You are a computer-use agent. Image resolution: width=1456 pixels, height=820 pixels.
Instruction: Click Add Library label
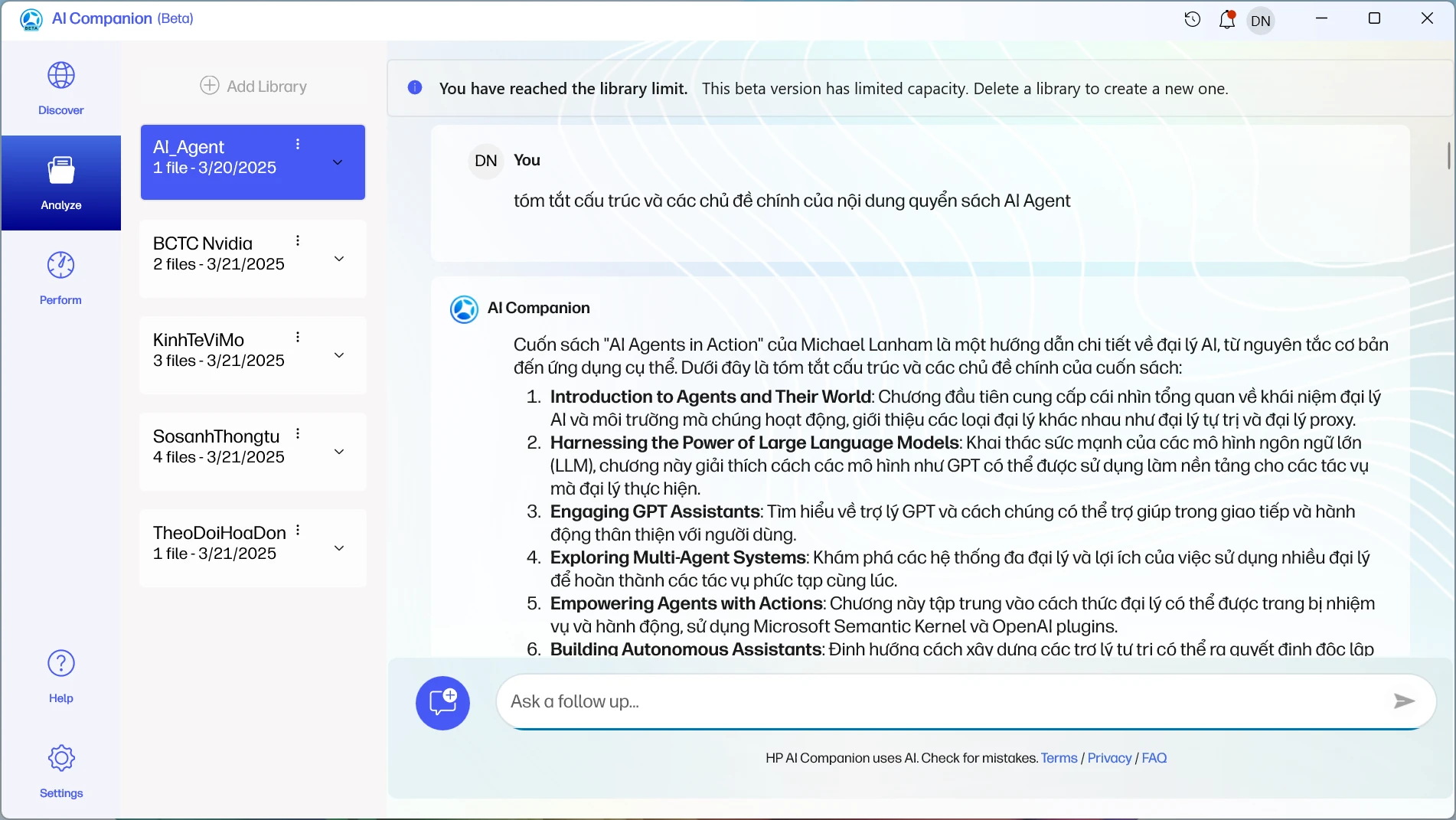tap(266, 87)
